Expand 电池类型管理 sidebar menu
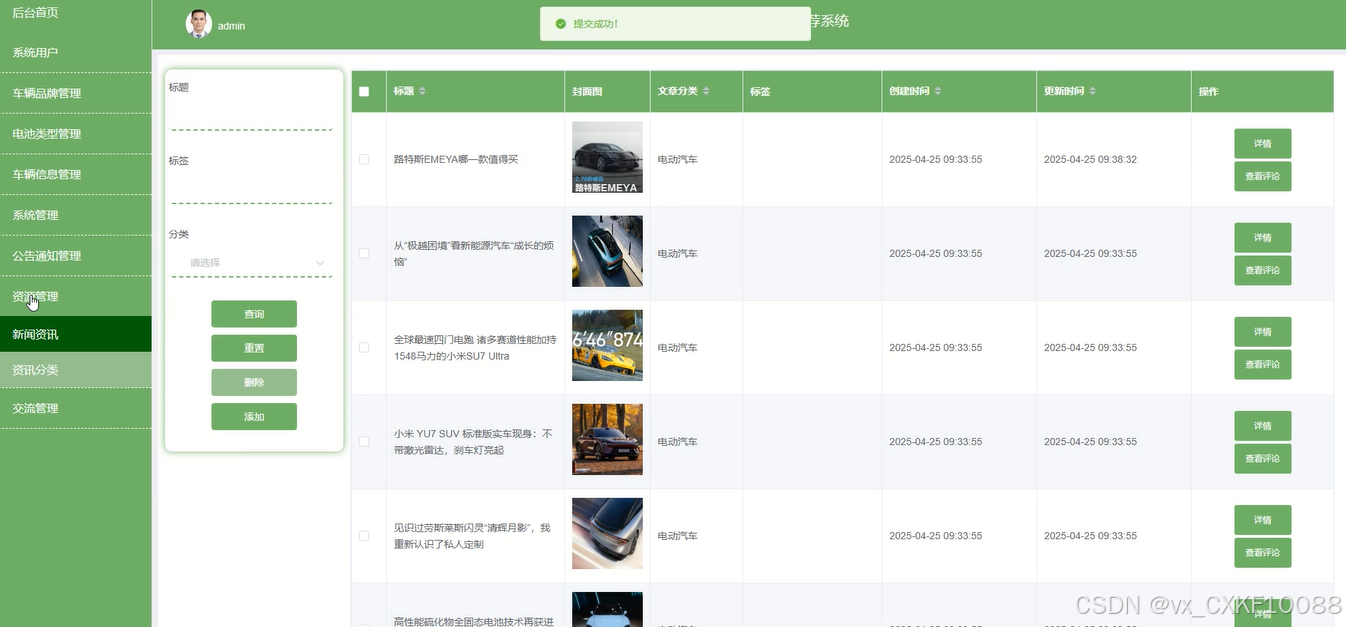 click(76, 133)
